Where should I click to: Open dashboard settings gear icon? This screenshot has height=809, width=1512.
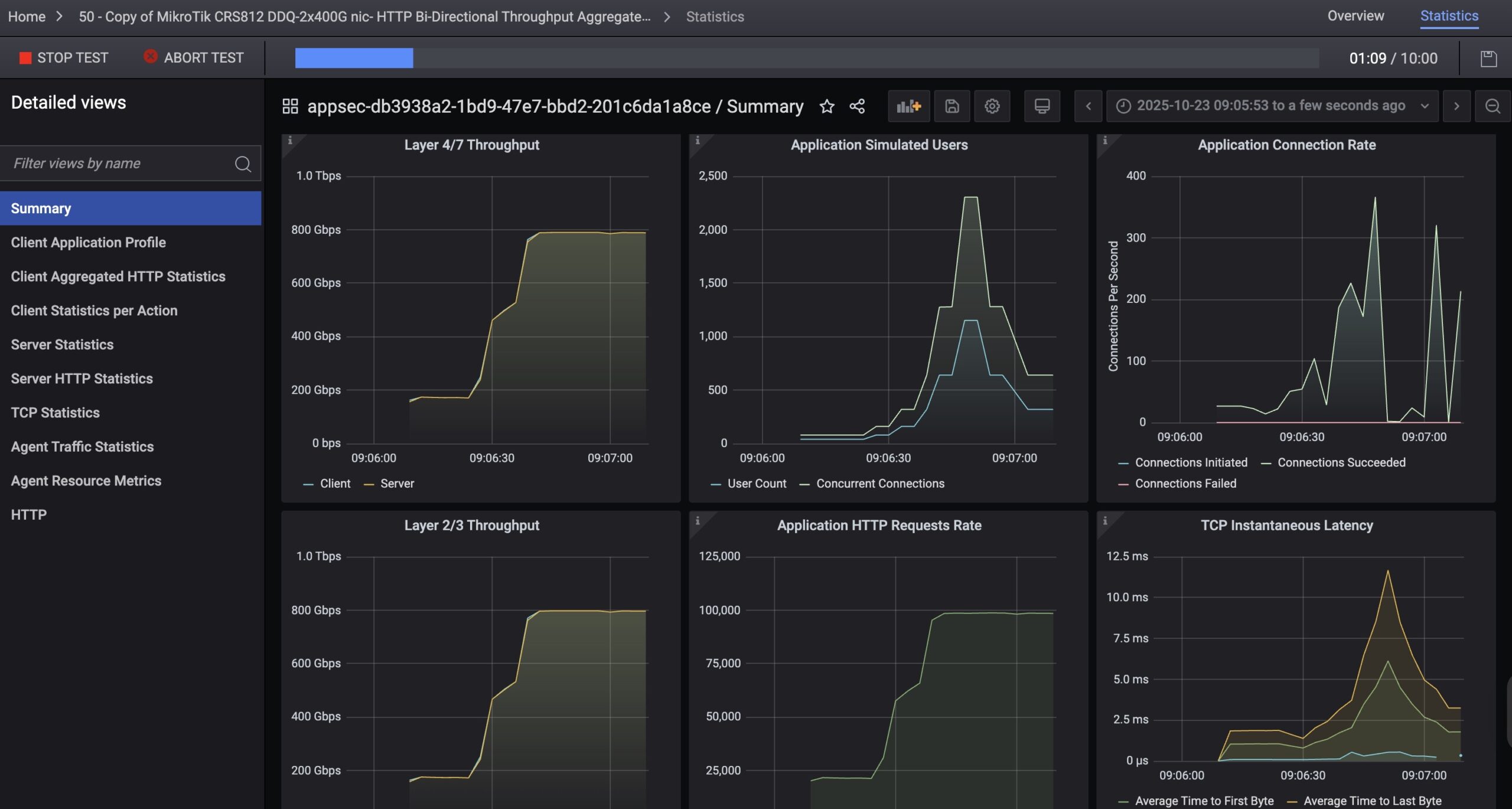[992, 106]
